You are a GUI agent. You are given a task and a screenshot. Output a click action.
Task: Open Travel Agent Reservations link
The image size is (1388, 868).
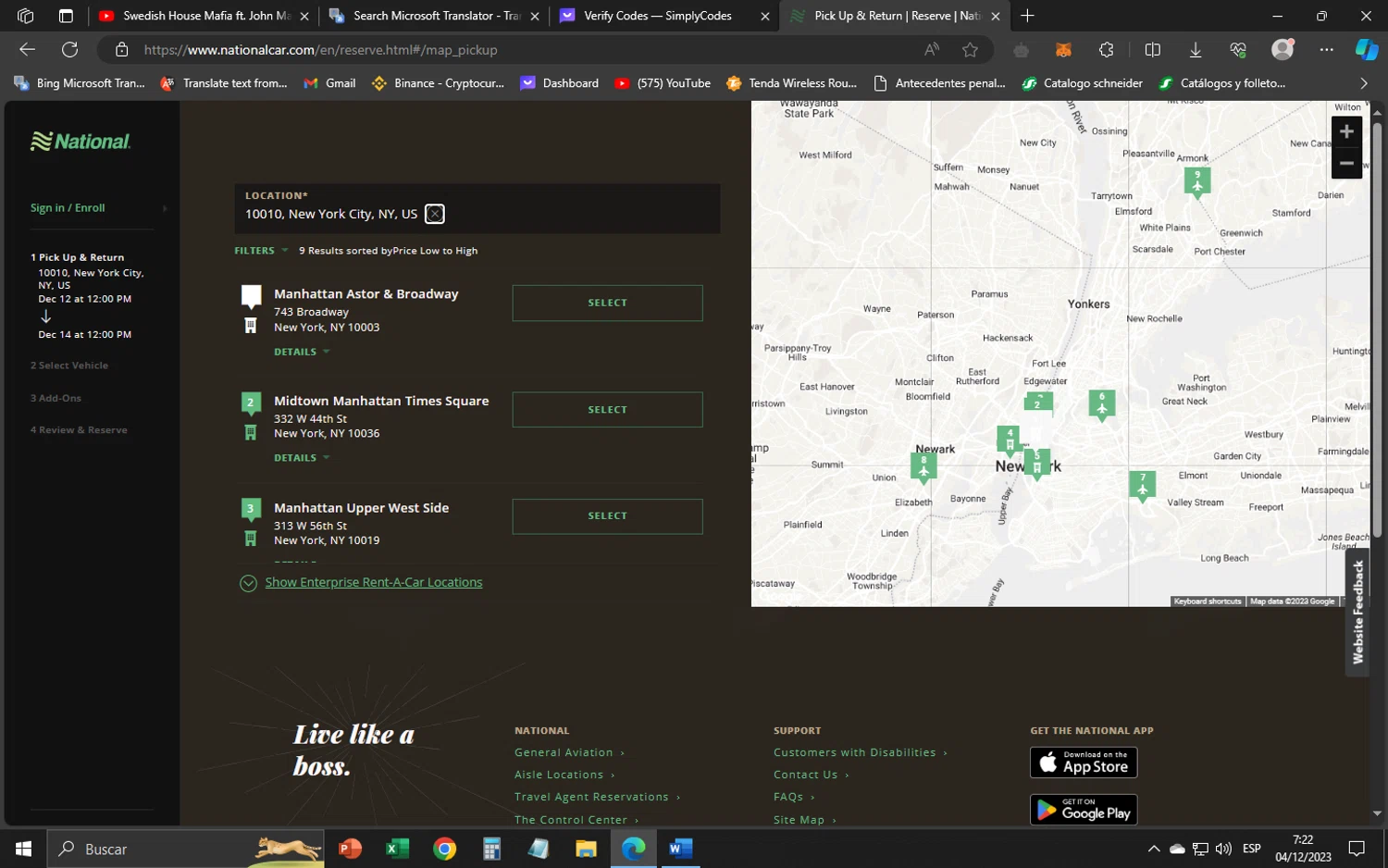(597, 797)
